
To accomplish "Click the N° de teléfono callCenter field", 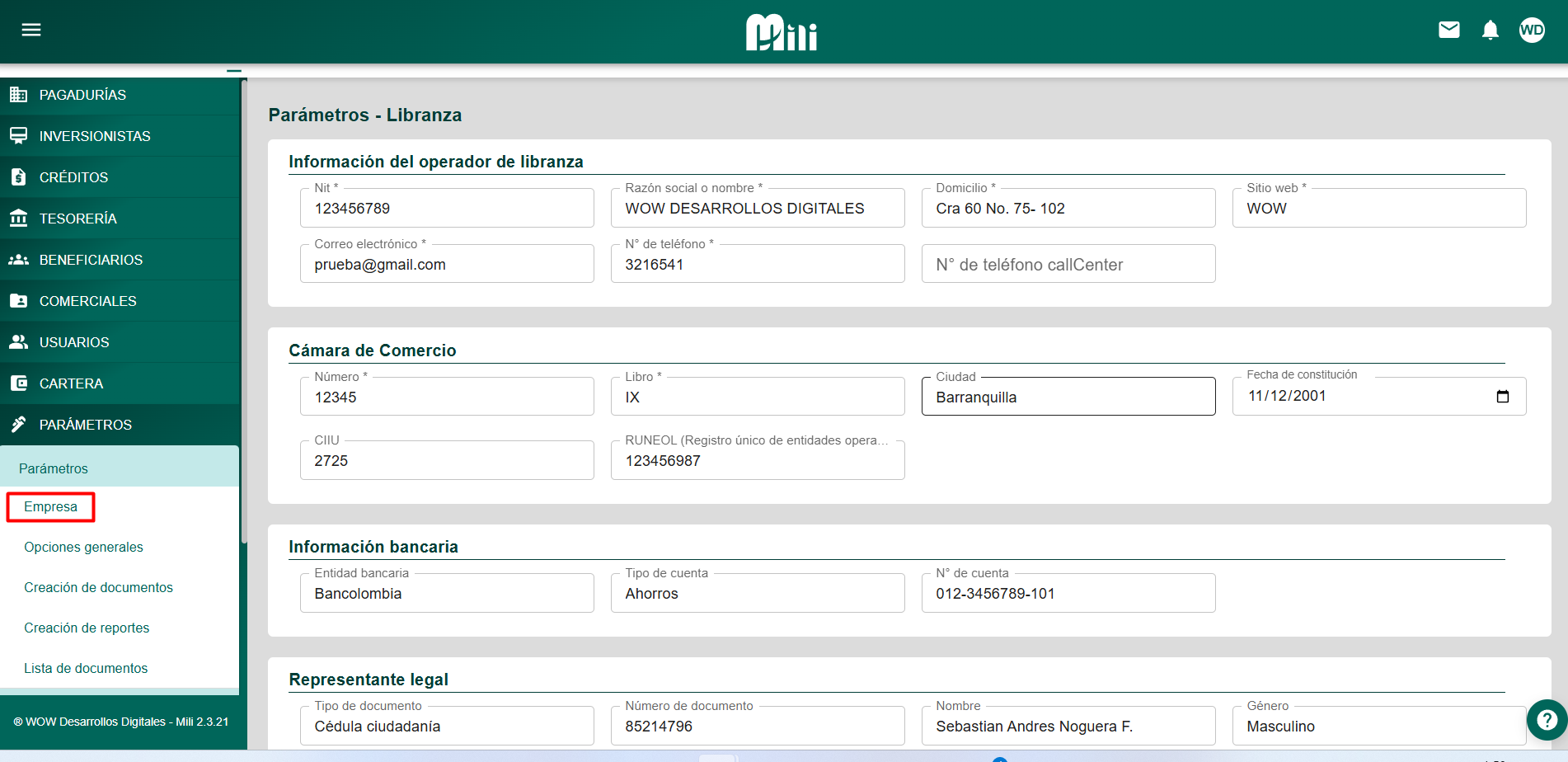I will 1068,265.
